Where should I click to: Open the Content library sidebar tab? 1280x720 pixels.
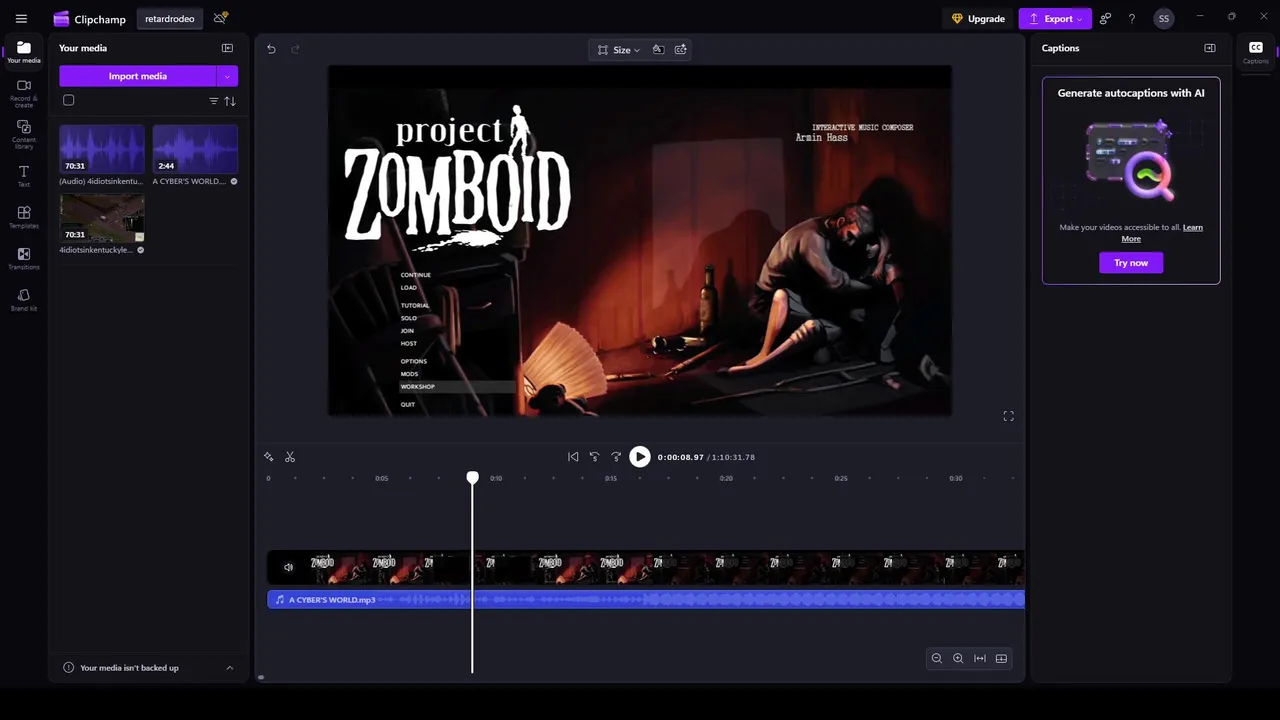click(24, 134)
